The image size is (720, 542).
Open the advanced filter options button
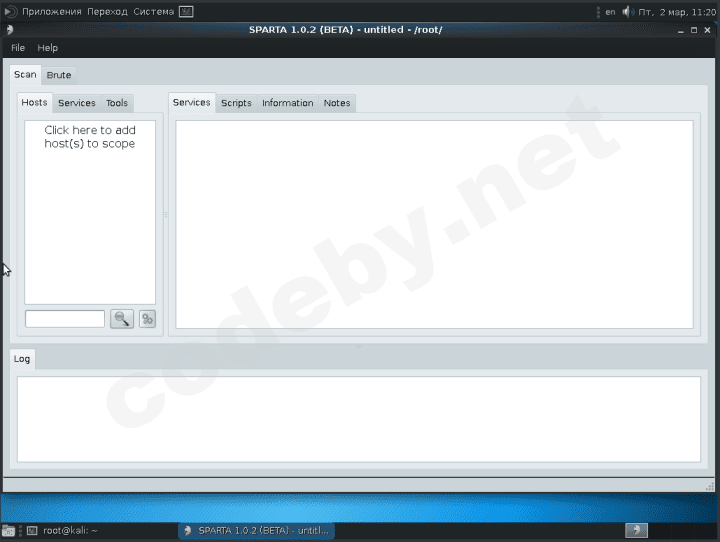(147, 319)
